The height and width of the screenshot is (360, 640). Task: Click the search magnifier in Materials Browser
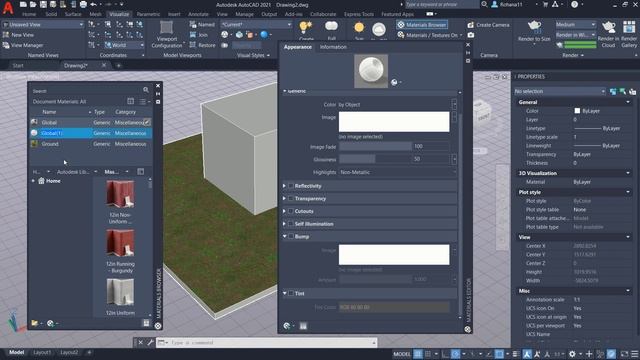[146, 90]
